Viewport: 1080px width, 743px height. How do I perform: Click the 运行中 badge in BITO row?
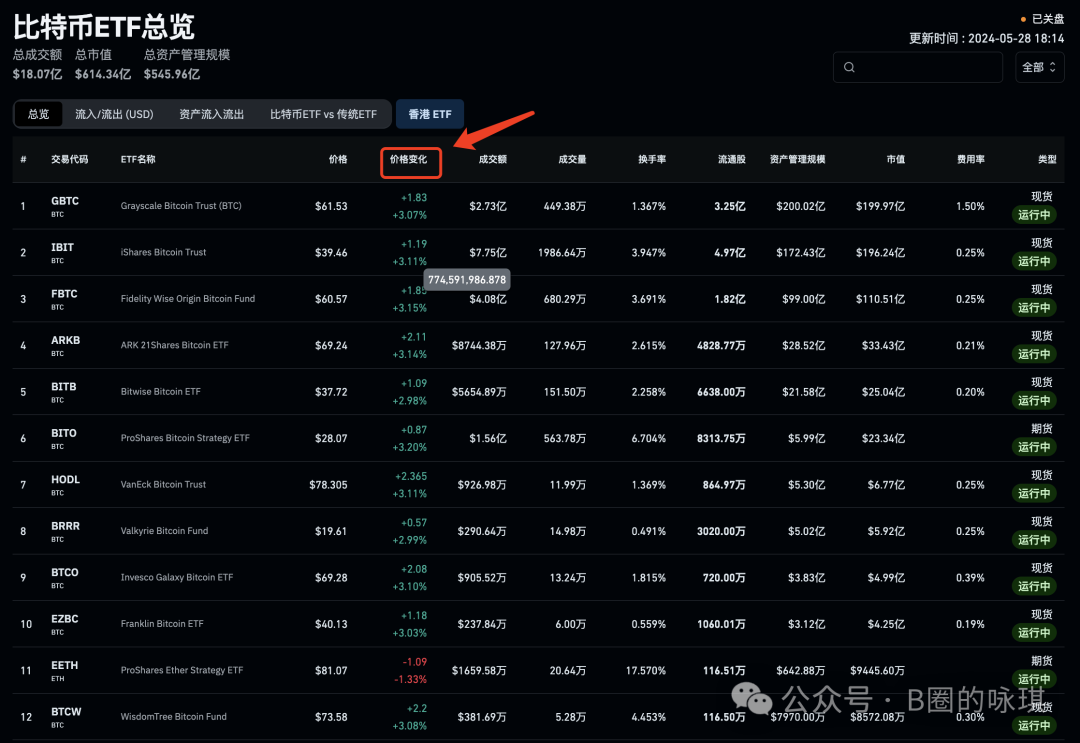[x=1034, y=447]
